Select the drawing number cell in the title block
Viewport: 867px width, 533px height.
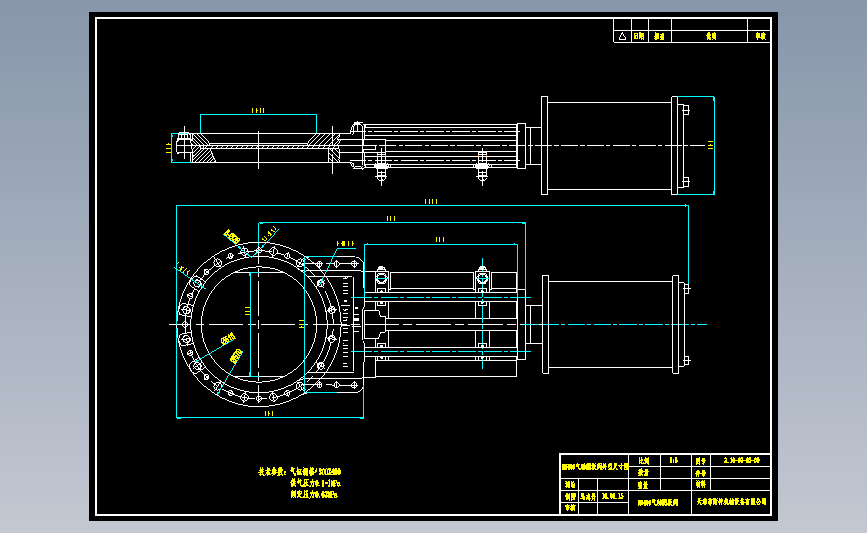click(x=741, y=460)
